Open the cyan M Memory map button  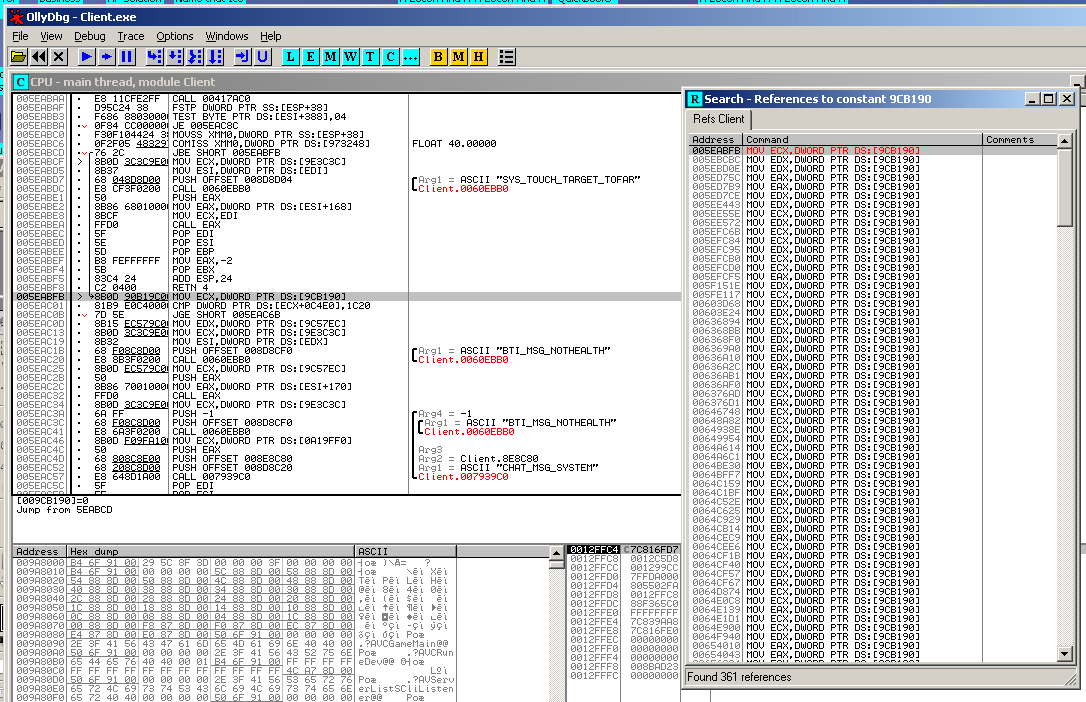point(331,57)
